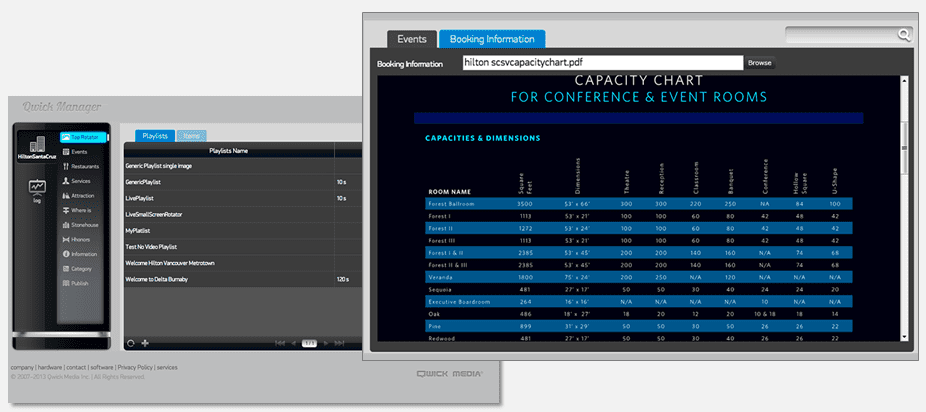Viewport: 926px width, 412px height.
Task: Switch to the Items tab
Action: click(191, 136)
